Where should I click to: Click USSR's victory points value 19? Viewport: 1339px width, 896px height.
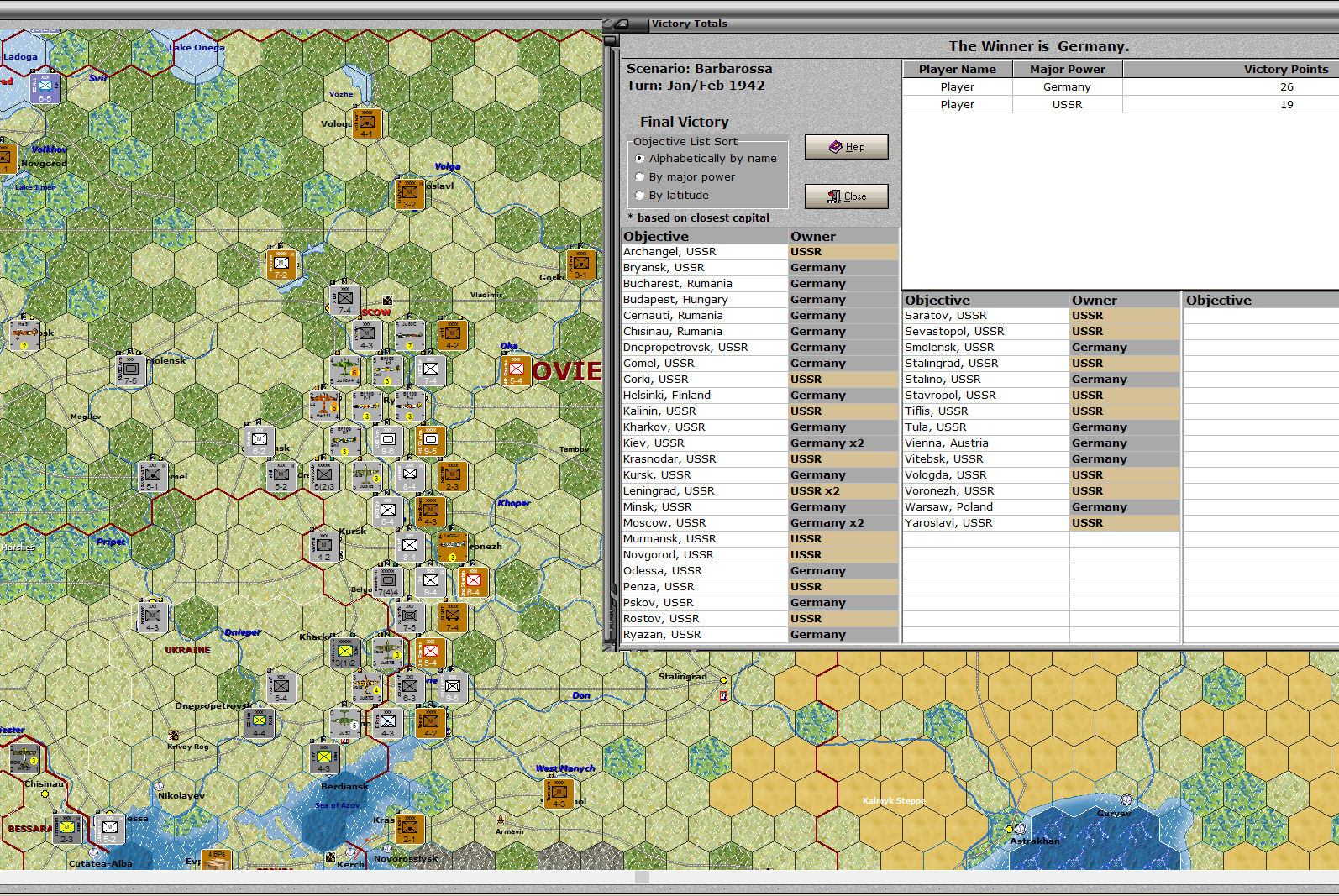(1287, 104)
